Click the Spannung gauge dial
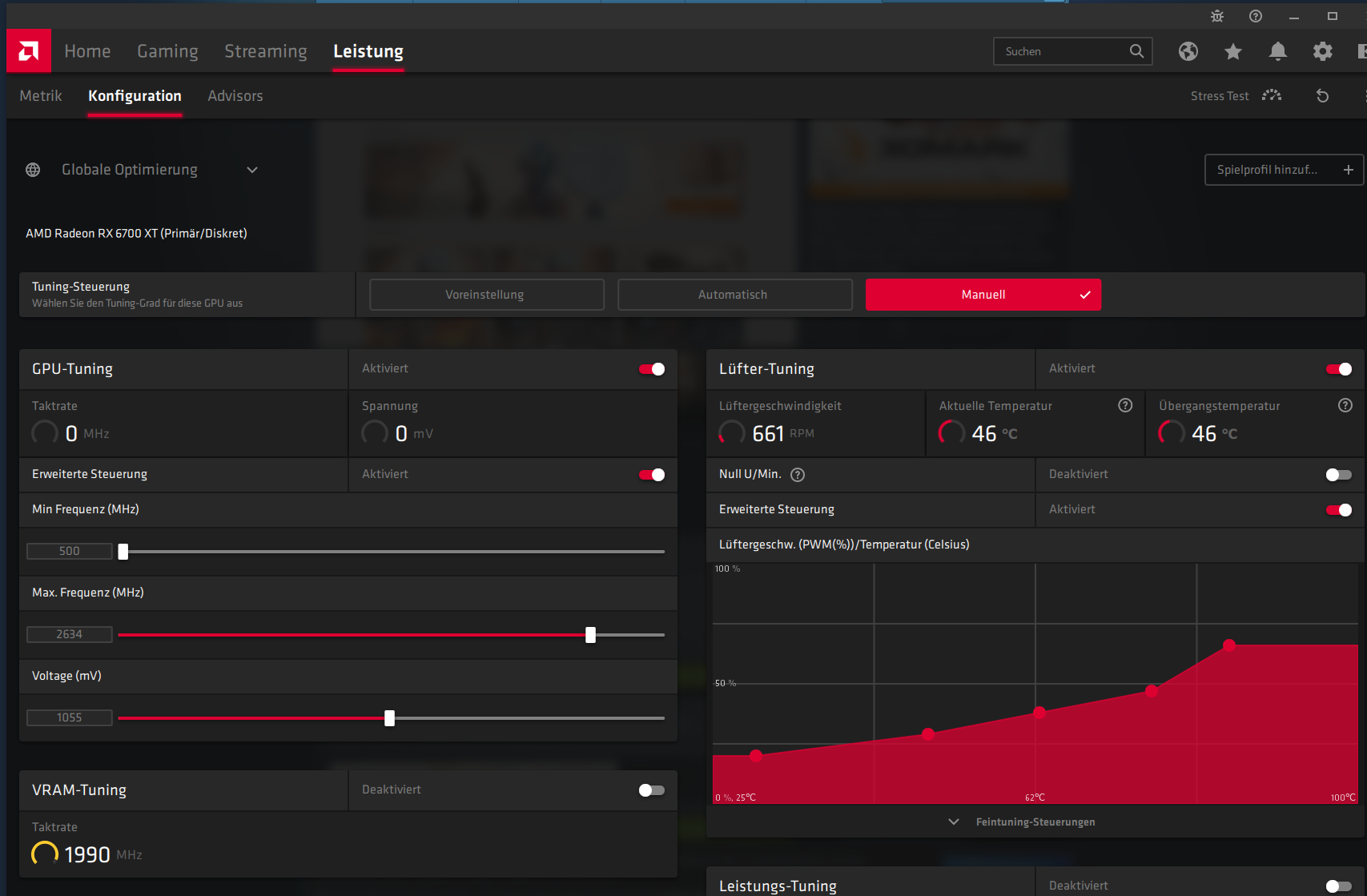The image size is (1367, 896). click(x=375, y=433)
